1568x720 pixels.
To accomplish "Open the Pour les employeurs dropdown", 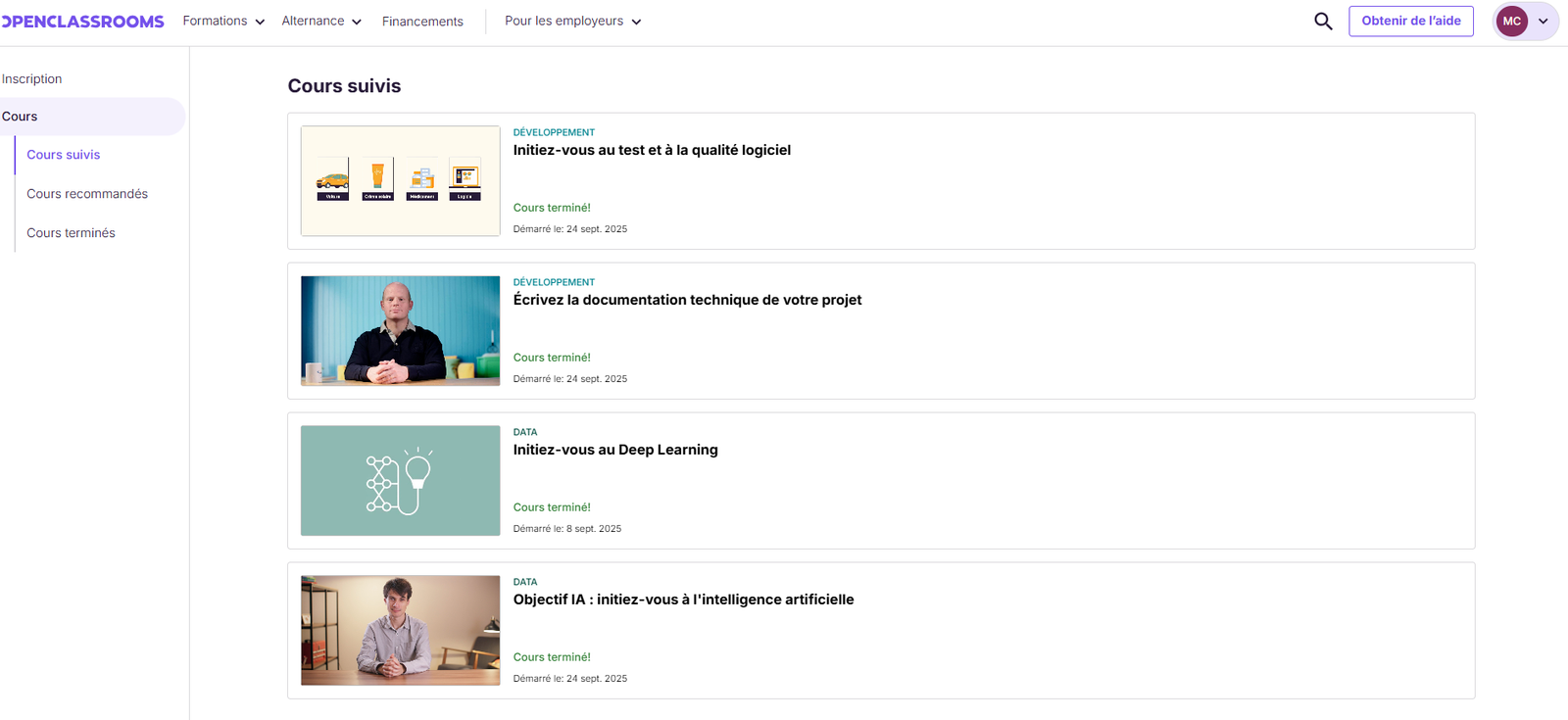I will click(572, 22).
